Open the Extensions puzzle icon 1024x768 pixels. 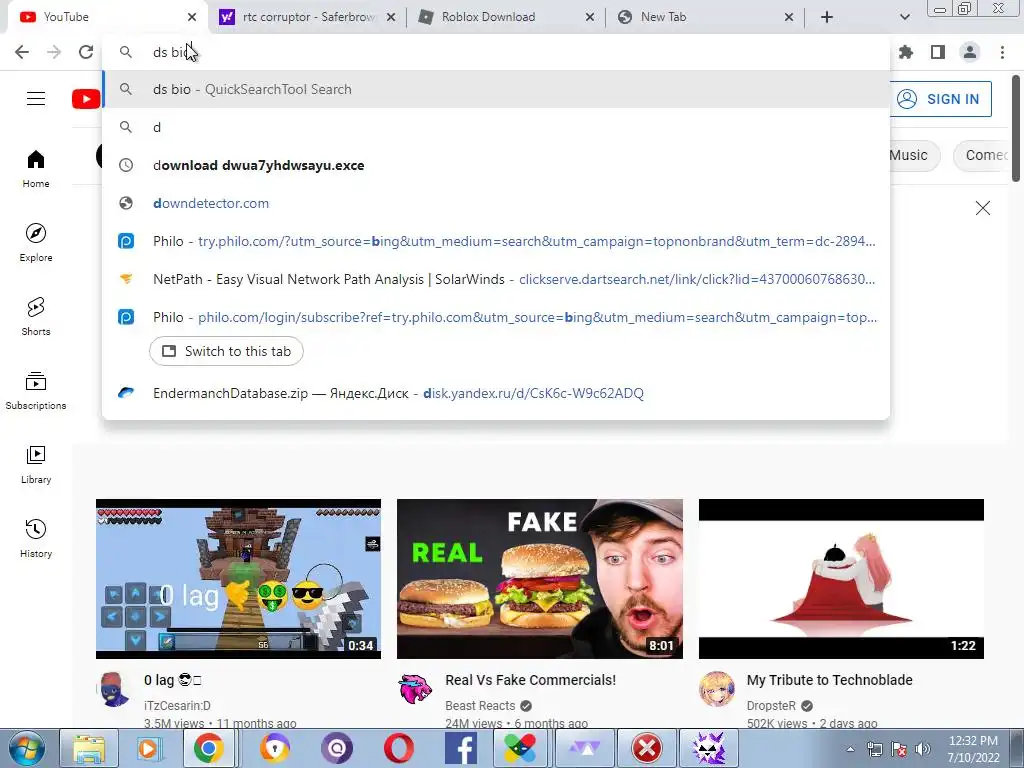(906, 52)
